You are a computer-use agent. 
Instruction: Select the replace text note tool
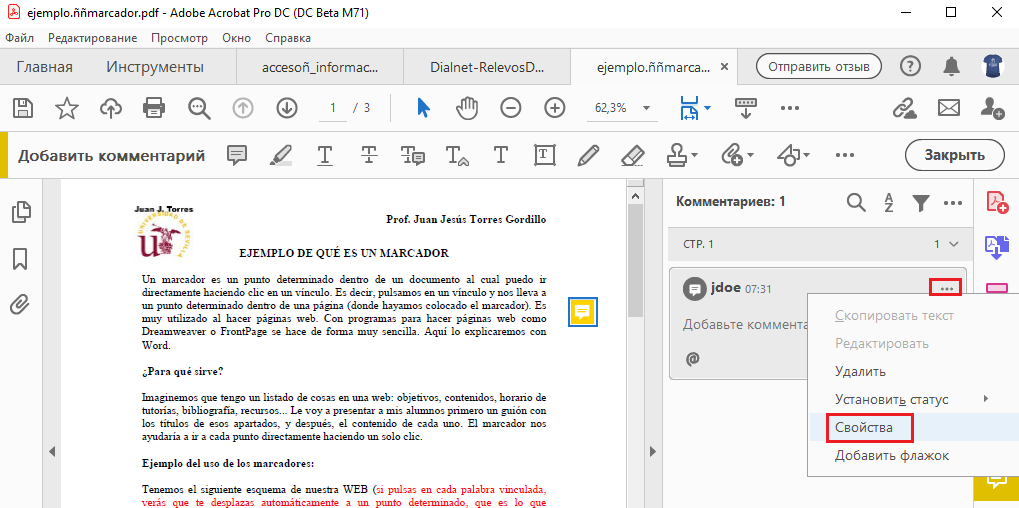tap(413, 155)
